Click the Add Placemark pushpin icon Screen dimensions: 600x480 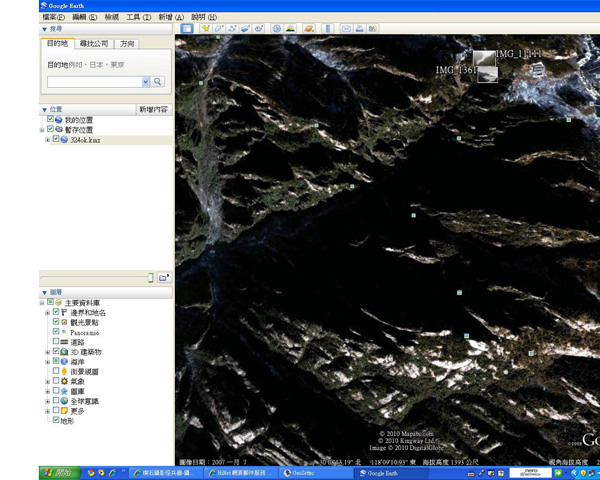(205, 28)
